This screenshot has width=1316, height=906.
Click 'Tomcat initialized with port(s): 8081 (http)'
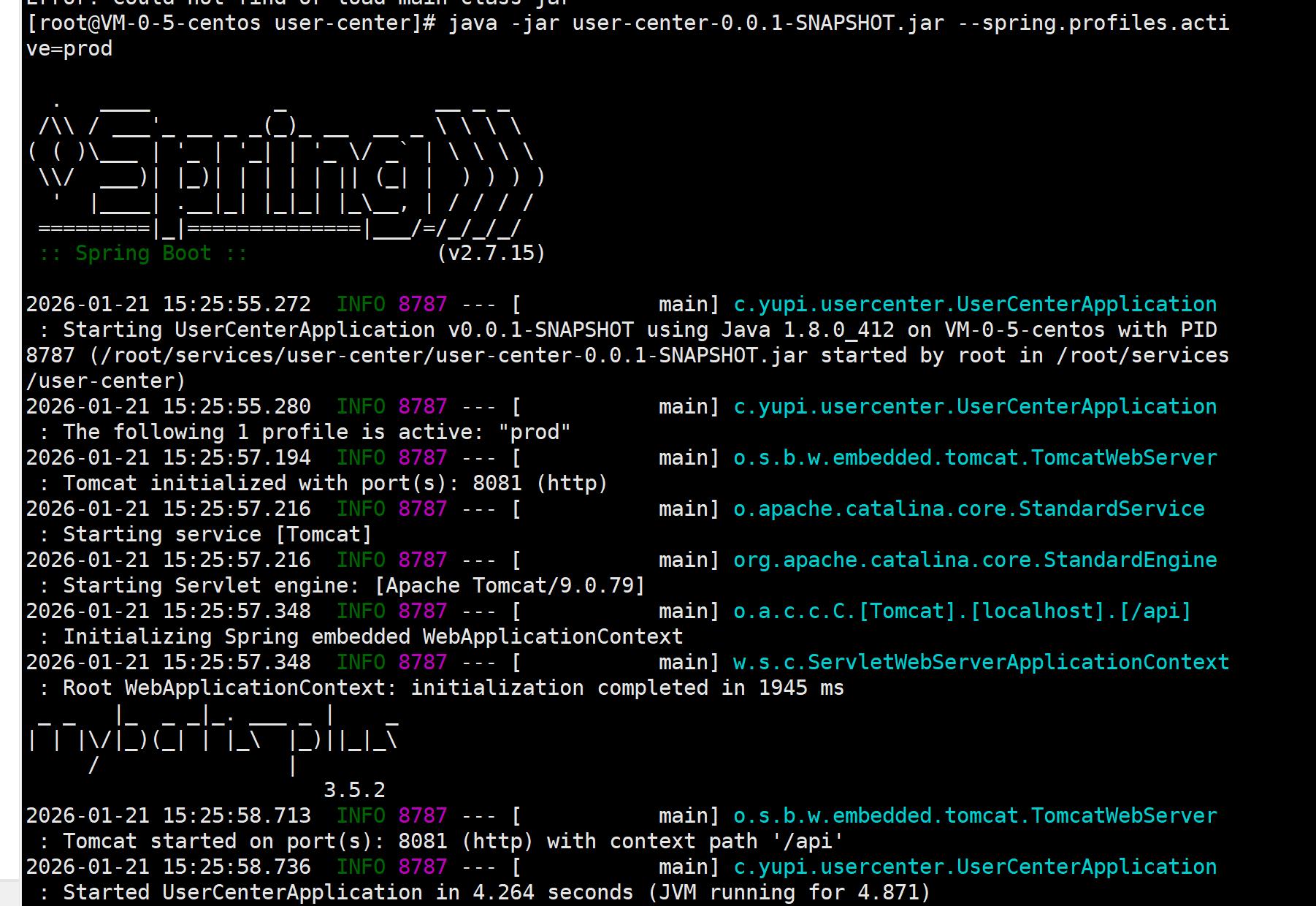(x=335, y=483)
